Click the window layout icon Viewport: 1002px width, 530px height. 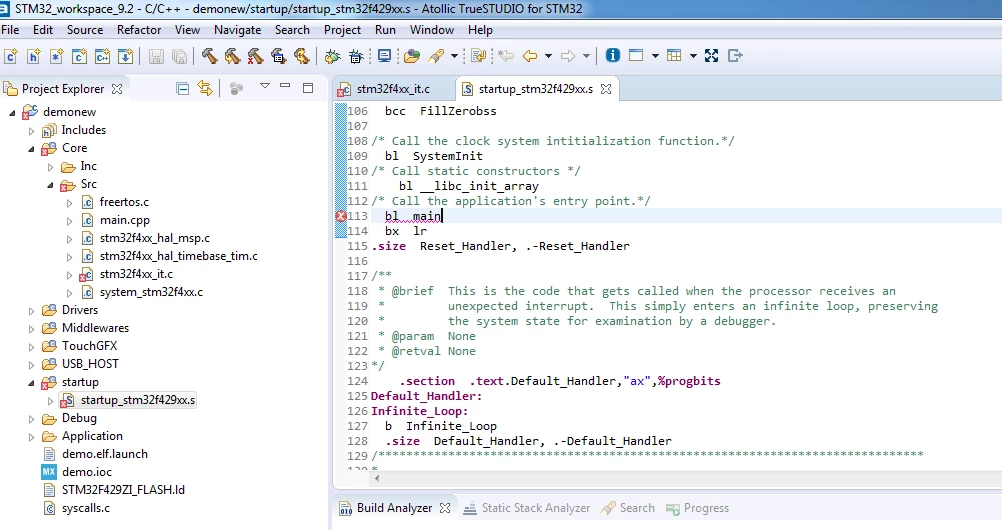636,56
